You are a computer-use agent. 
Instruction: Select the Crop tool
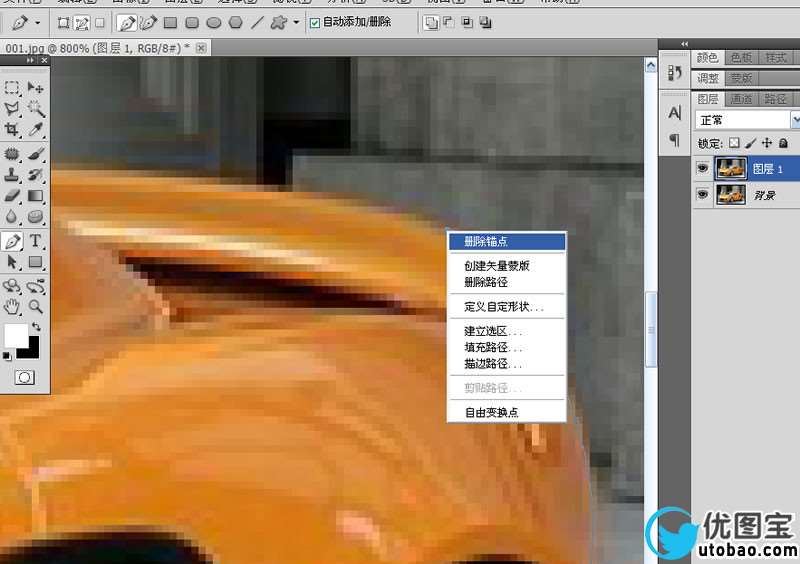coord(12,129)
